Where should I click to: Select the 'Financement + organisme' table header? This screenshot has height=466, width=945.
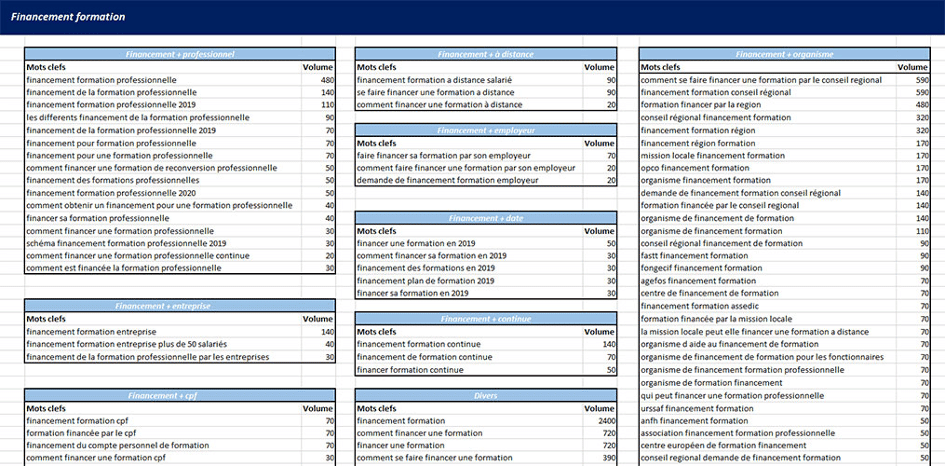tap(784, 54)
